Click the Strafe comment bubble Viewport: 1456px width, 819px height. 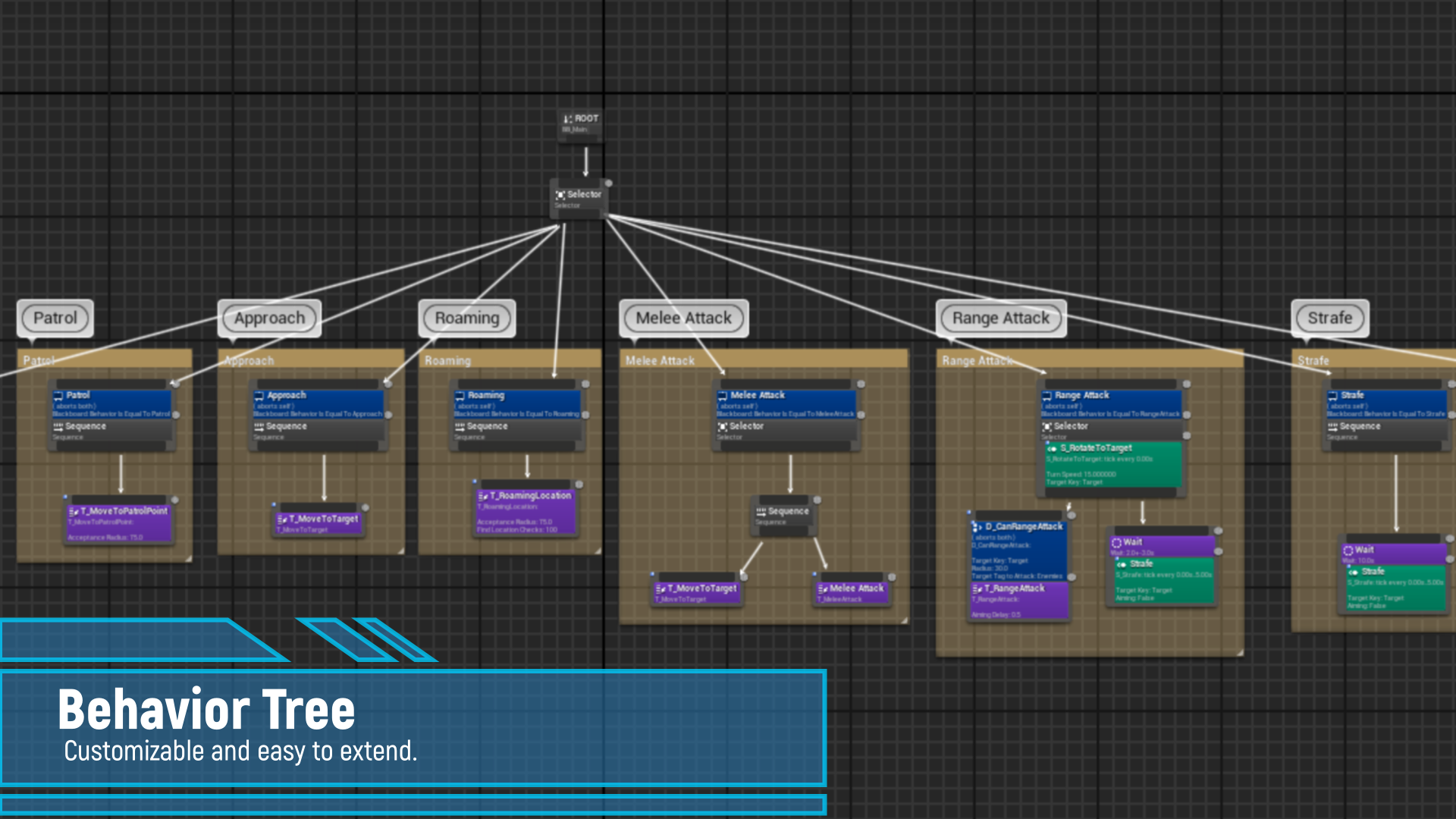pos(1331,318)
